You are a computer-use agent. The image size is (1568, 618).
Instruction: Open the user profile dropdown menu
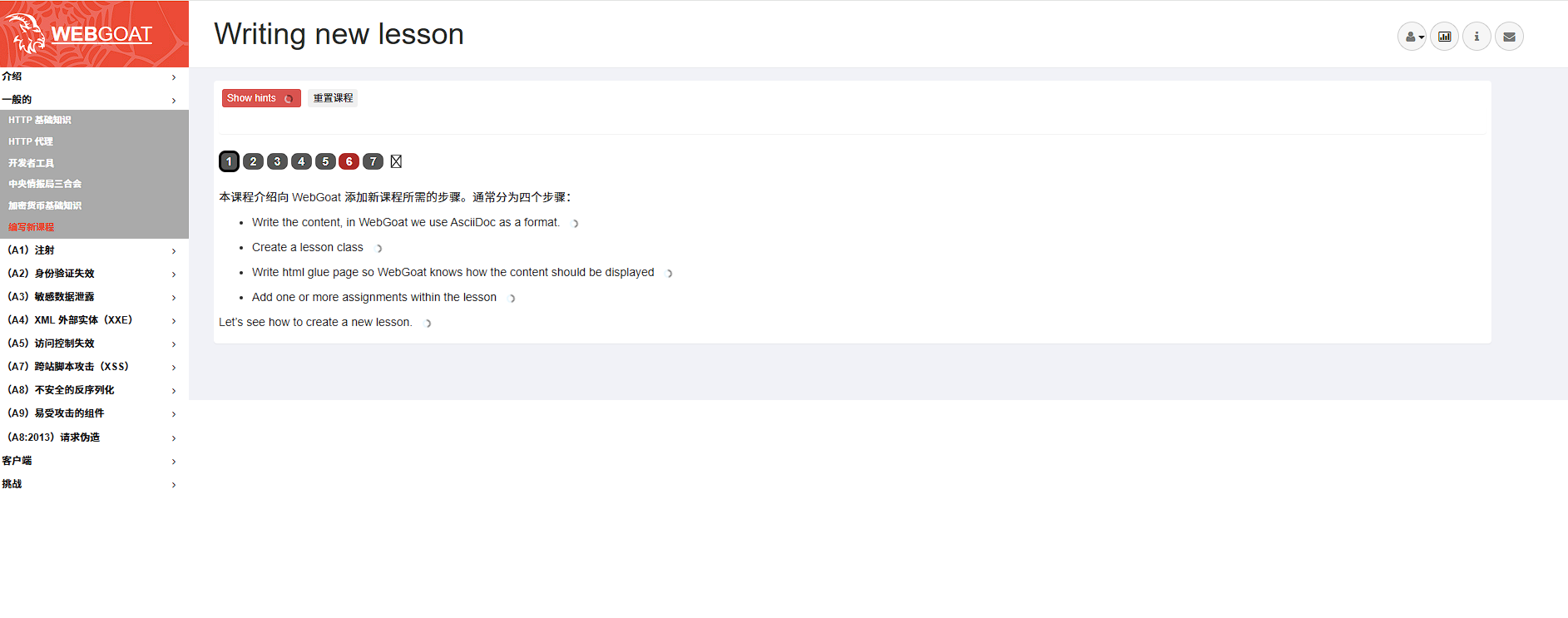click(1412, 37)
